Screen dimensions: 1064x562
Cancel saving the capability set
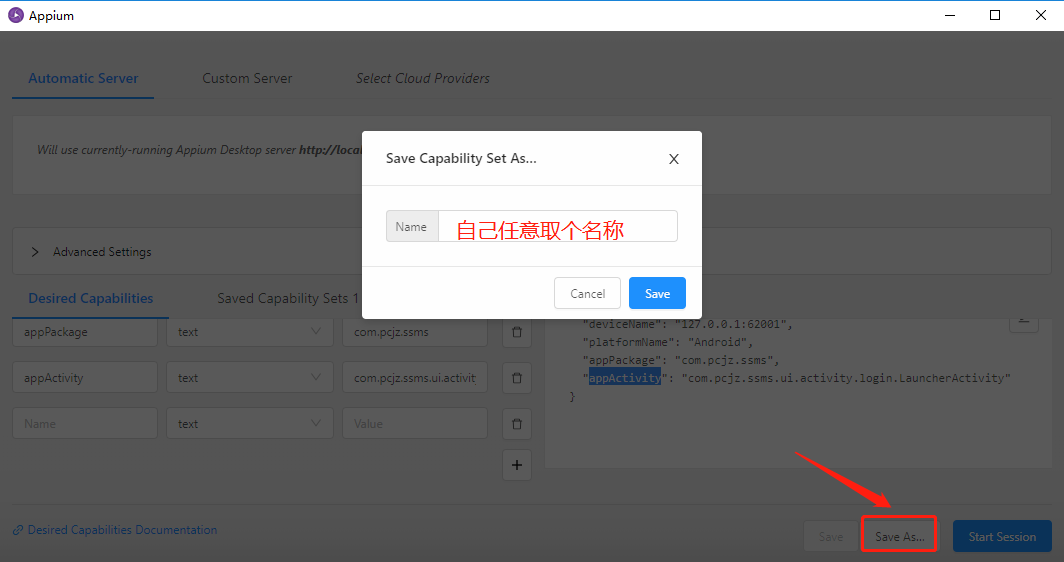tap(587, 293)
